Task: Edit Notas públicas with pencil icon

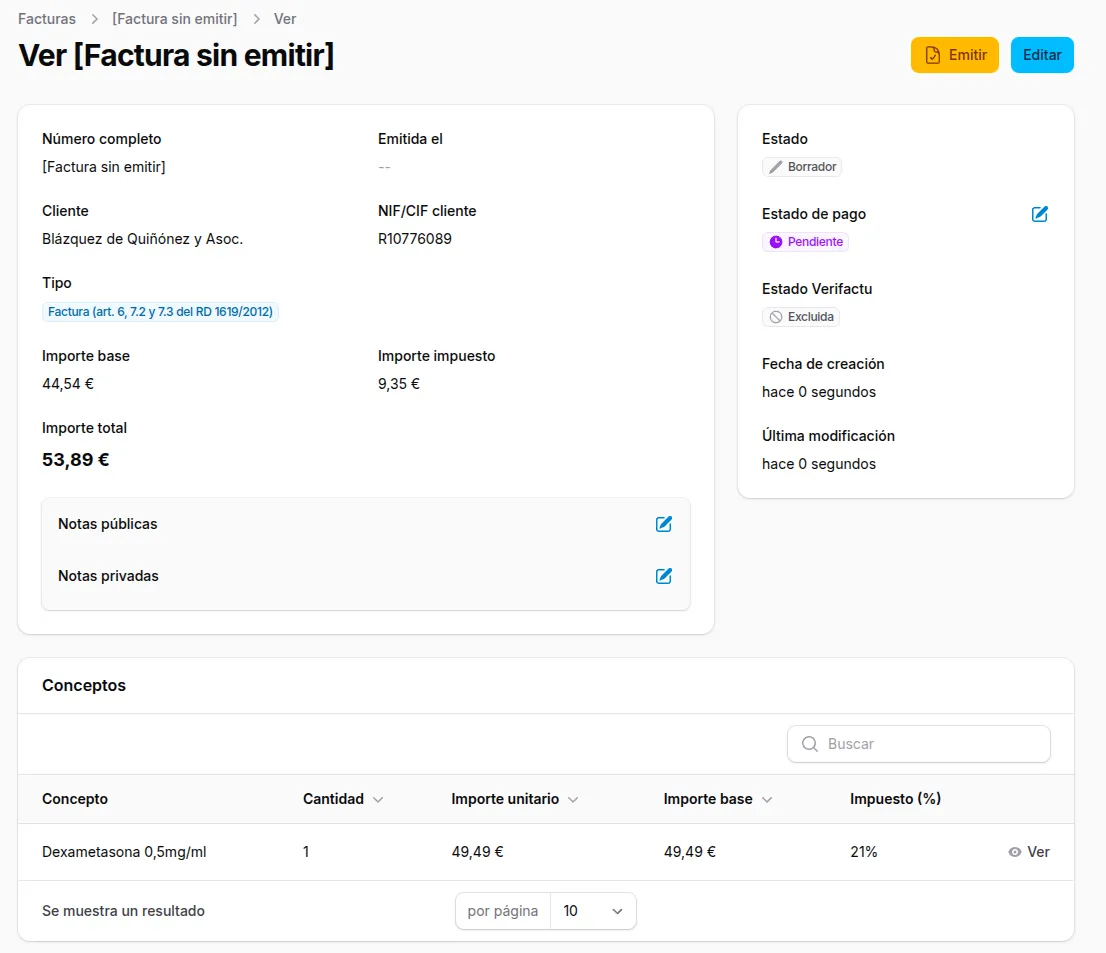Action: coord(664,524)
